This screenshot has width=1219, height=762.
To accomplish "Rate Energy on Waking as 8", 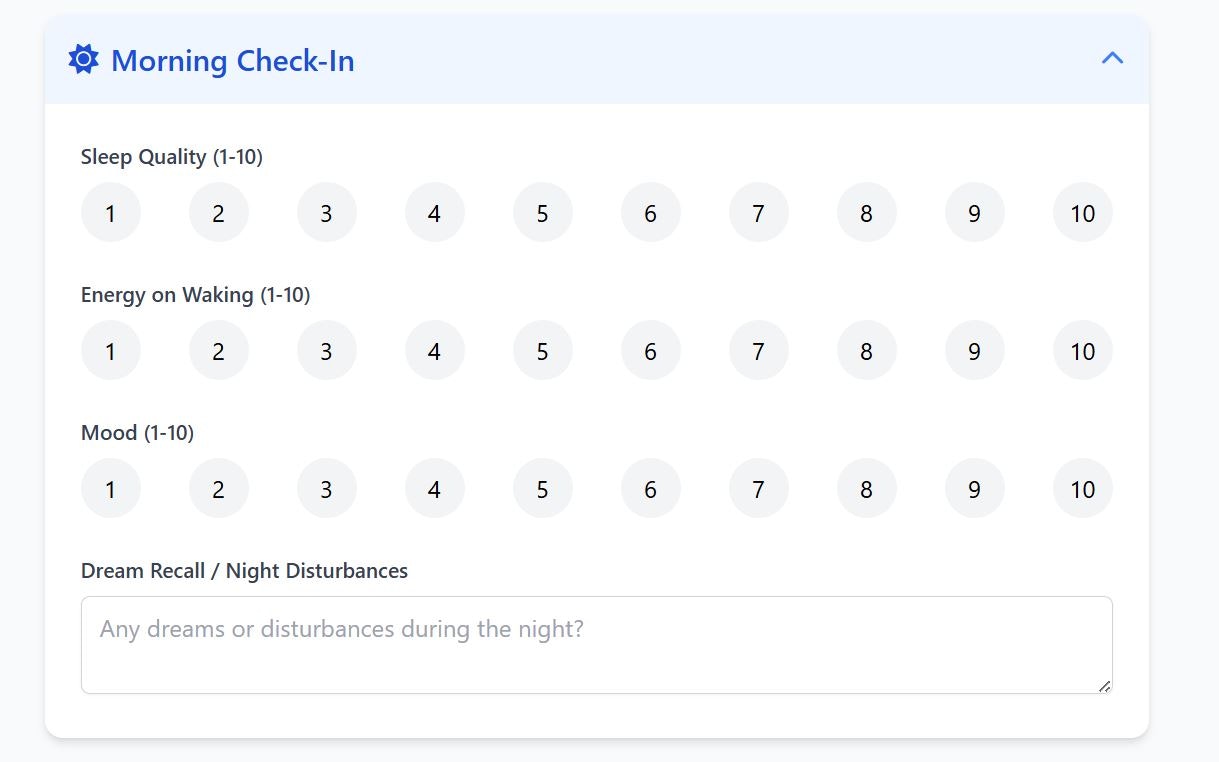I will [867, 350].
